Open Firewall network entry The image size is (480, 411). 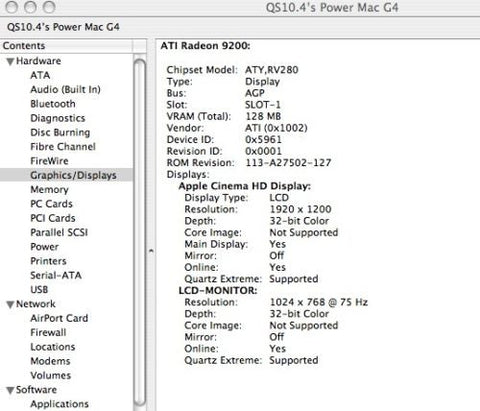(48, 333)
